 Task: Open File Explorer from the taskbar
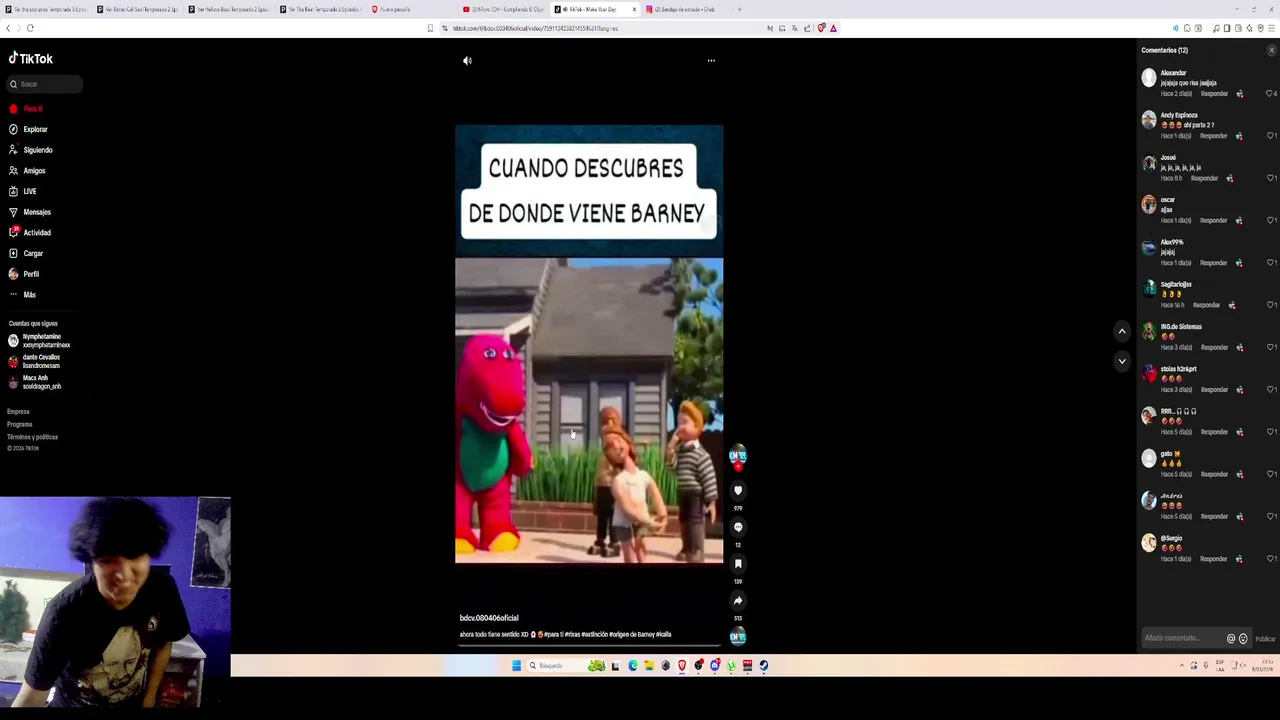click(649, 665)
